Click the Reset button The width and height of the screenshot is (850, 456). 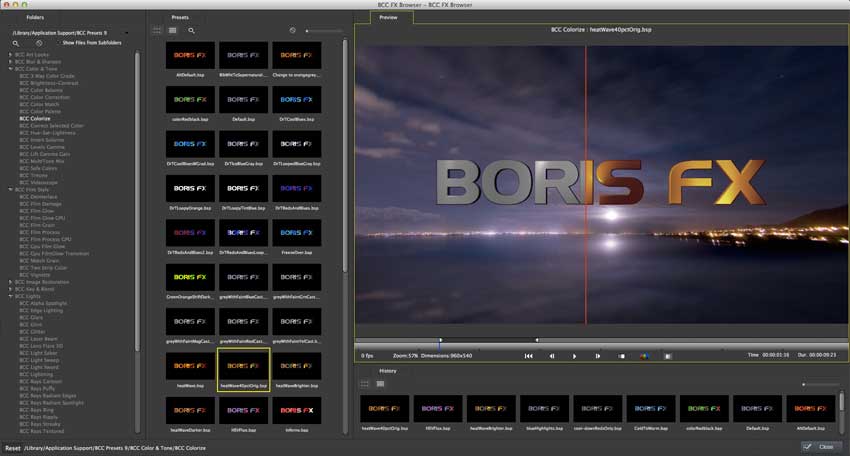[x=12, y=448]
